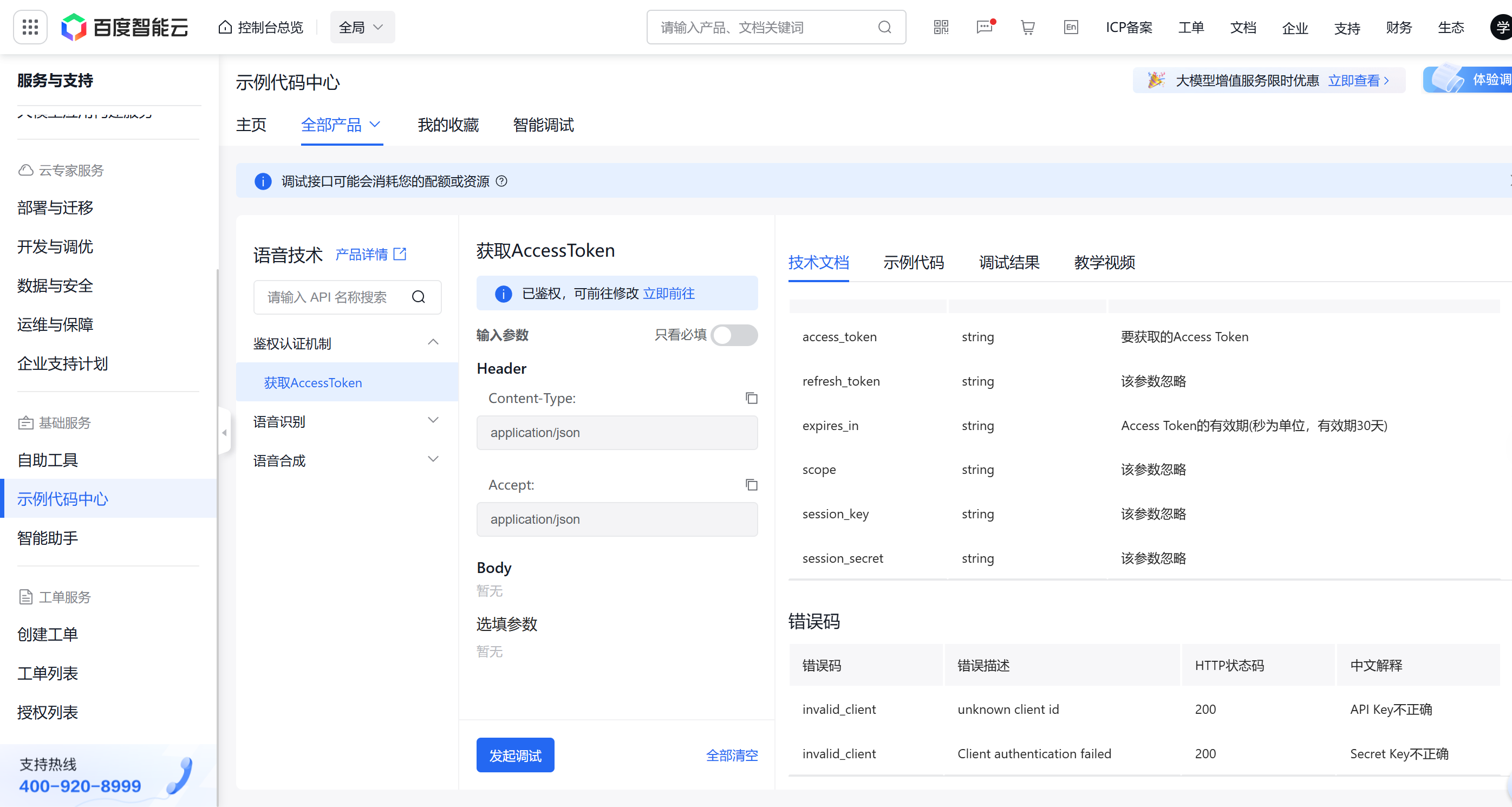Screen dimensions: 1512x807
Task: Enable the 只看必填 switch
Action: pos(734,335)
